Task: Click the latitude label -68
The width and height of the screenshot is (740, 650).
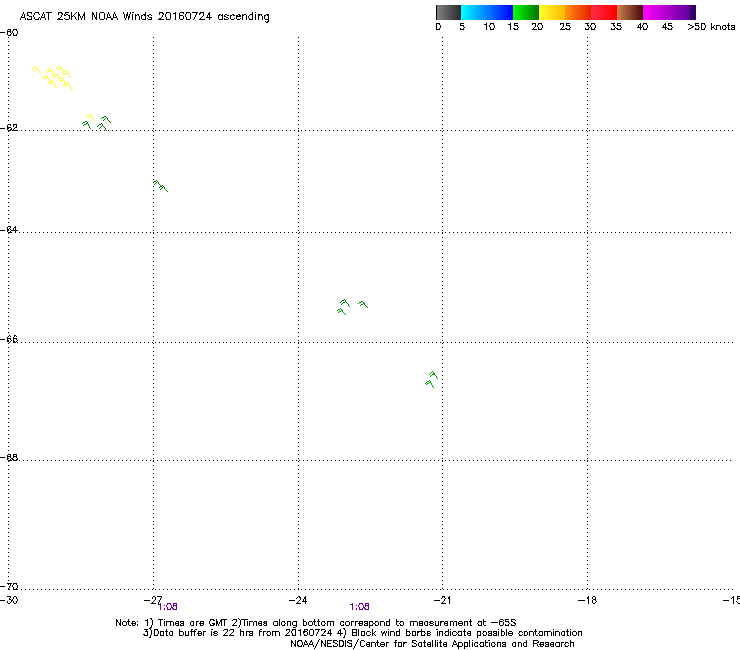Action: click(9, 458)
